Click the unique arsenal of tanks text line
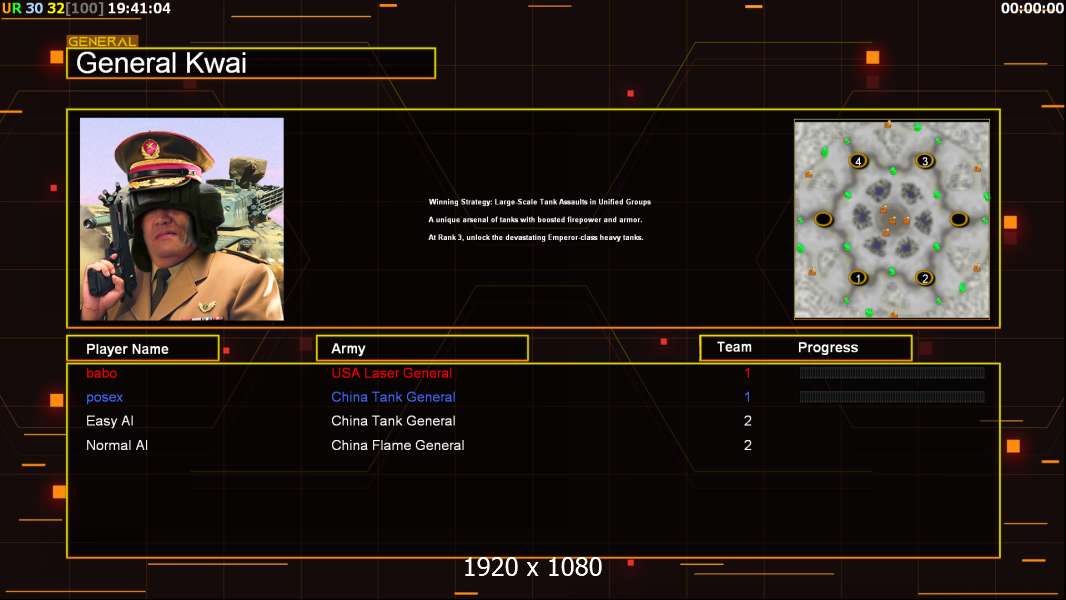This screenshot has width=1066, height=600. [x=535, y=219]
